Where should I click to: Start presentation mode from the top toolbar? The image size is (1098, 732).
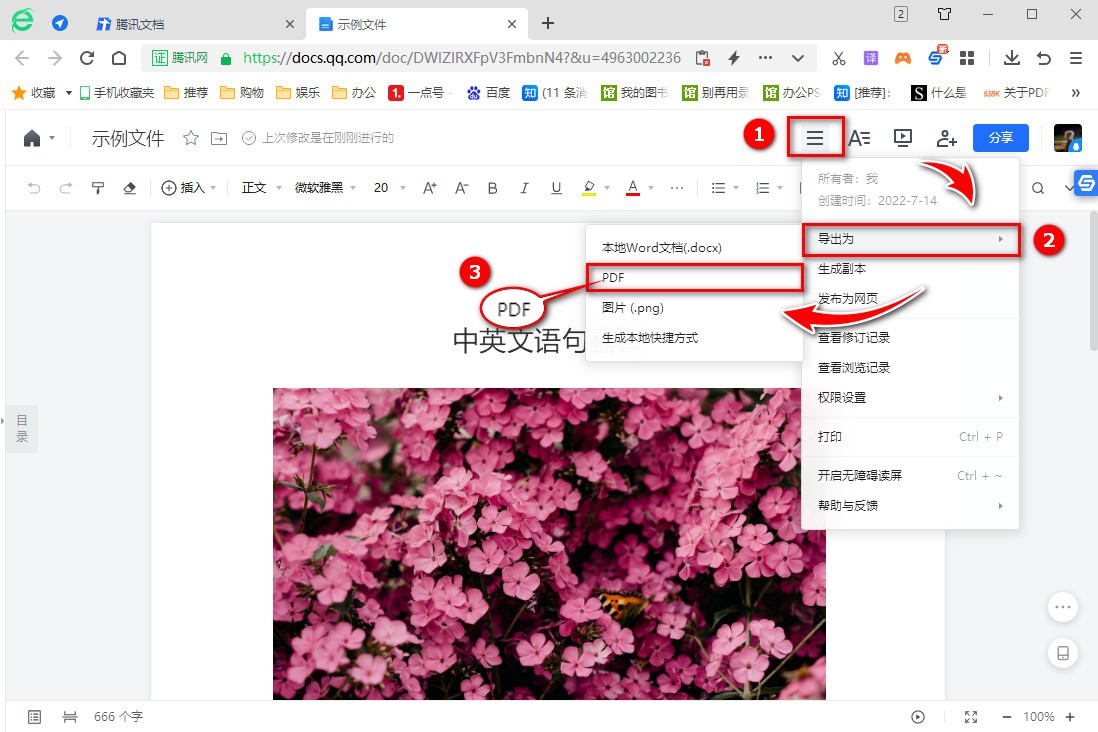pyautogui.click(x=901, y=138)
